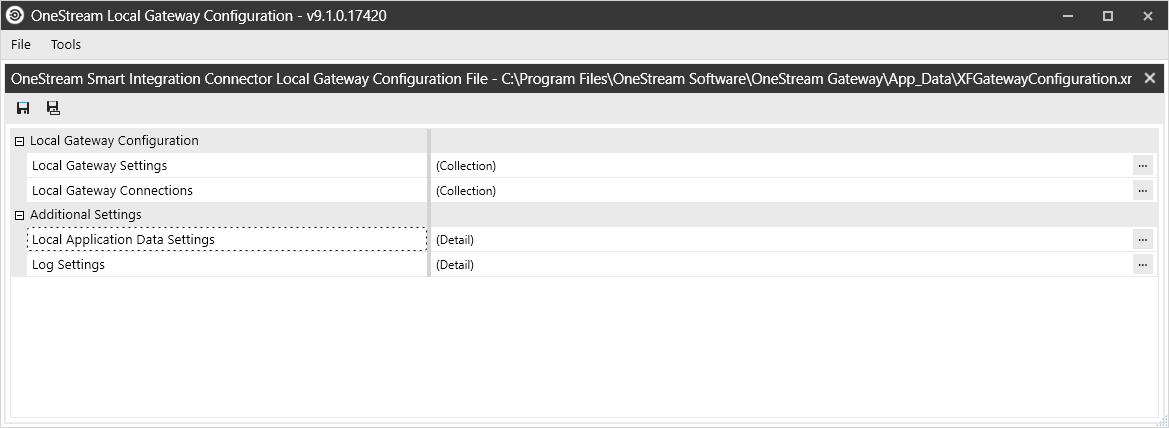Viewport: 1169px width, 428px height.
Task: Close the XFGatewayConfiguration file panel
Action: (1150, 78)
